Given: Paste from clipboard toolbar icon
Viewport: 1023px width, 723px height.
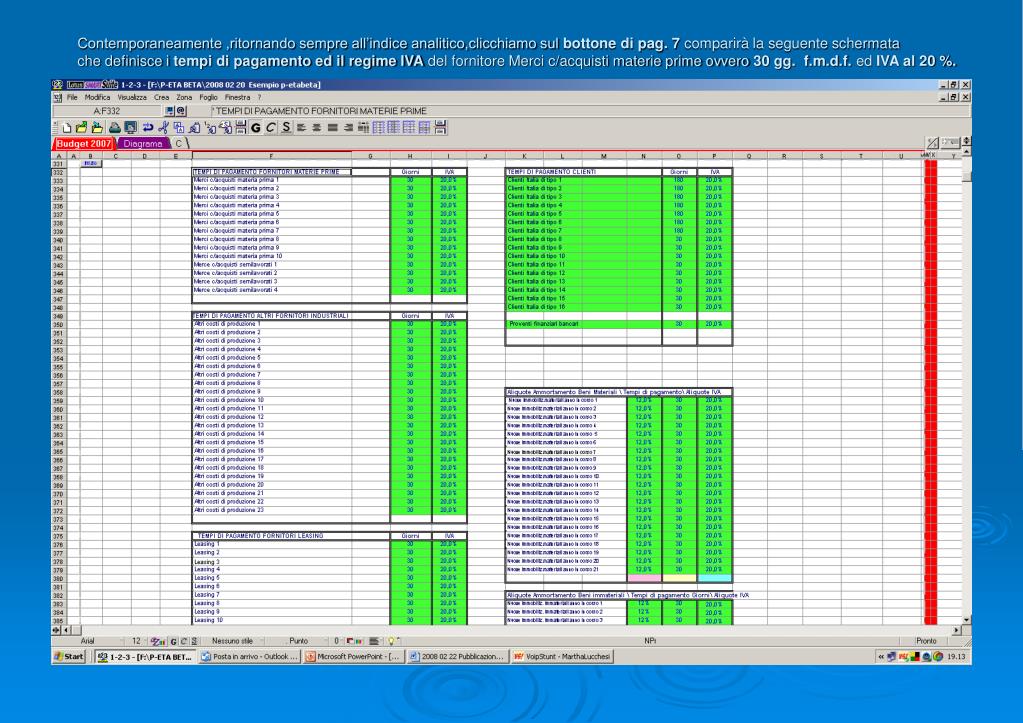Looking at the screenshot, I should [194, 128].
